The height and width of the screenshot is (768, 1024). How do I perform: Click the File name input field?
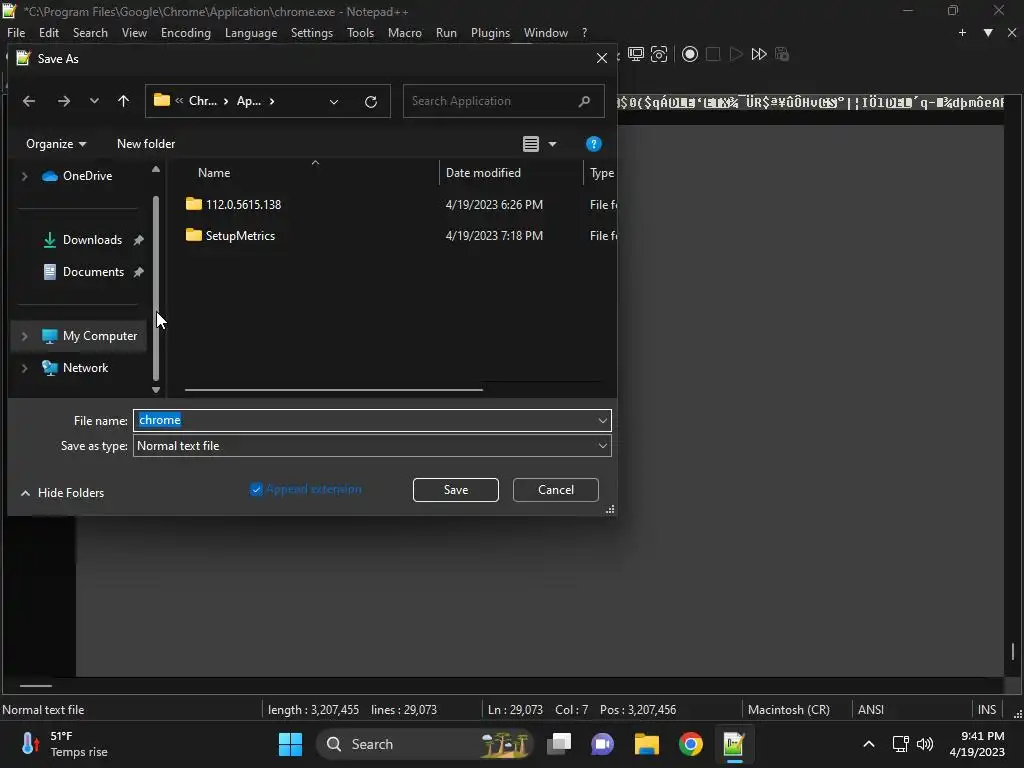tap(372, 421)
